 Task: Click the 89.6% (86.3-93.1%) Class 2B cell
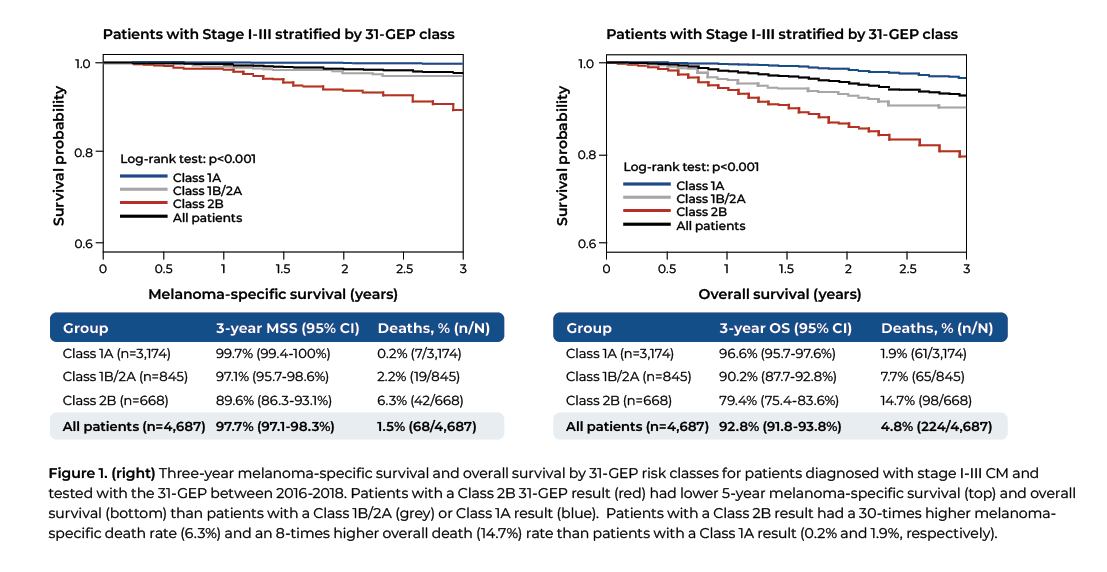pos(270,400)
